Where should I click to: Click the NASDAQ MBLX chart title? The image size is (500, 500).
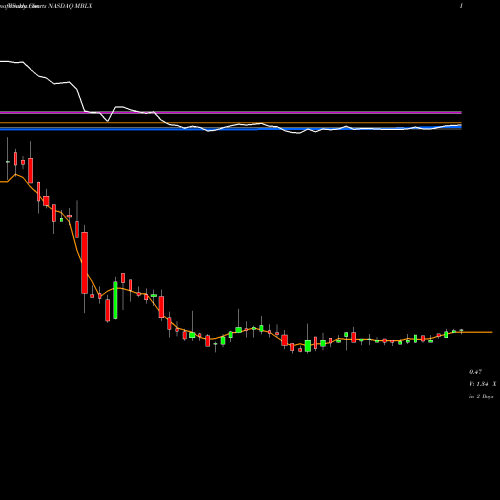(x=70, y=6)
